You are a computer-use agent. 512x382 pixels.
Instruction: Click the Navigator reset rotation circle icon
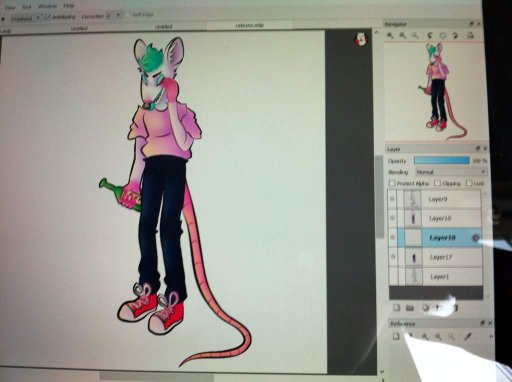click(443, 35)
